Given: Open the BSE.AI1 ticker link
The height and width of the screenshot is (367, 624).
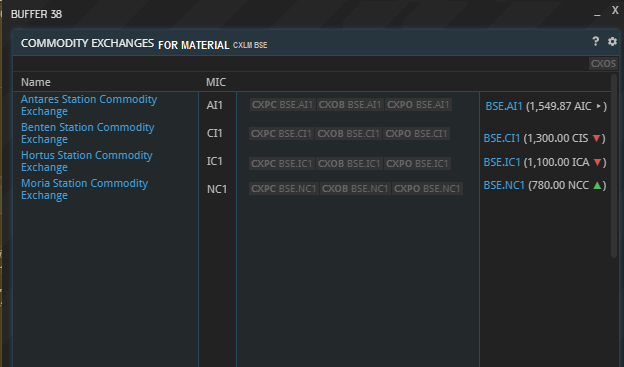Looking at the screenshot, I should click(503, 106).
